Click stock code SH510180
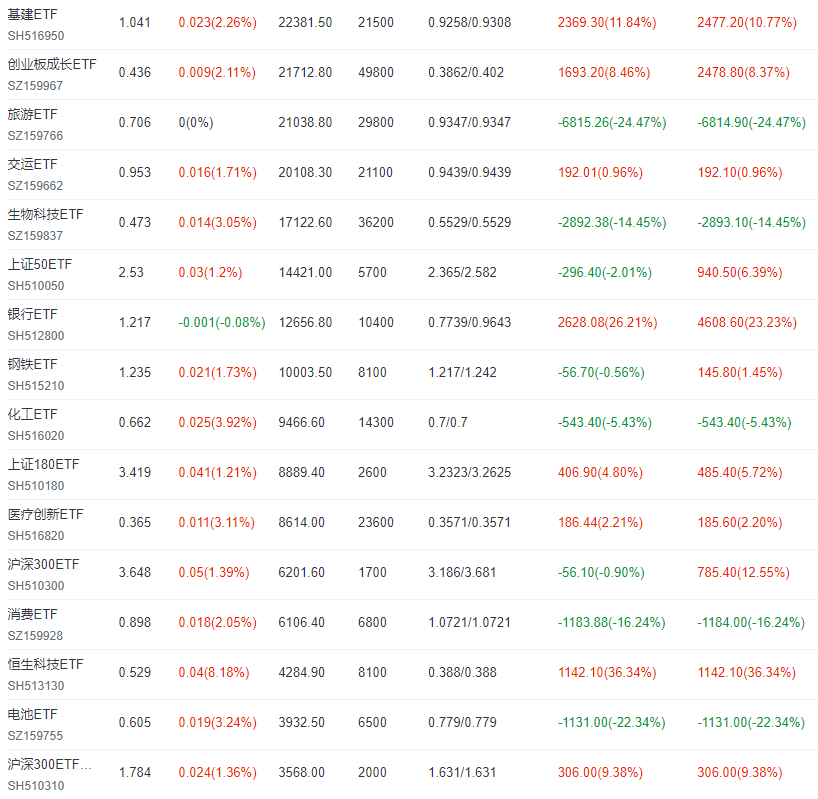The image size is (818, 799). point(36,486)
